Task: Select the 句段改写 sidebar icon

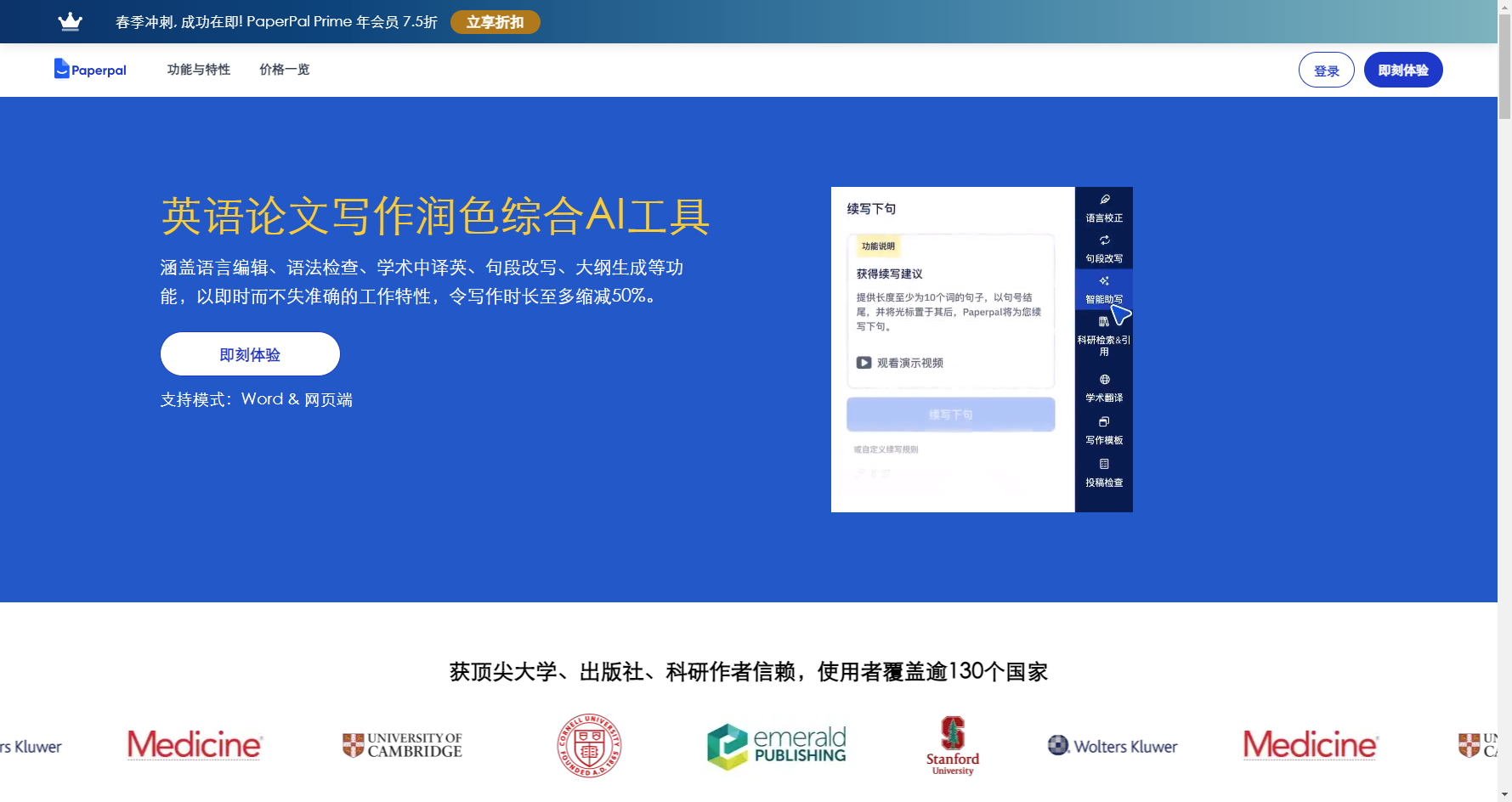Action: (x=1104, y=249)
